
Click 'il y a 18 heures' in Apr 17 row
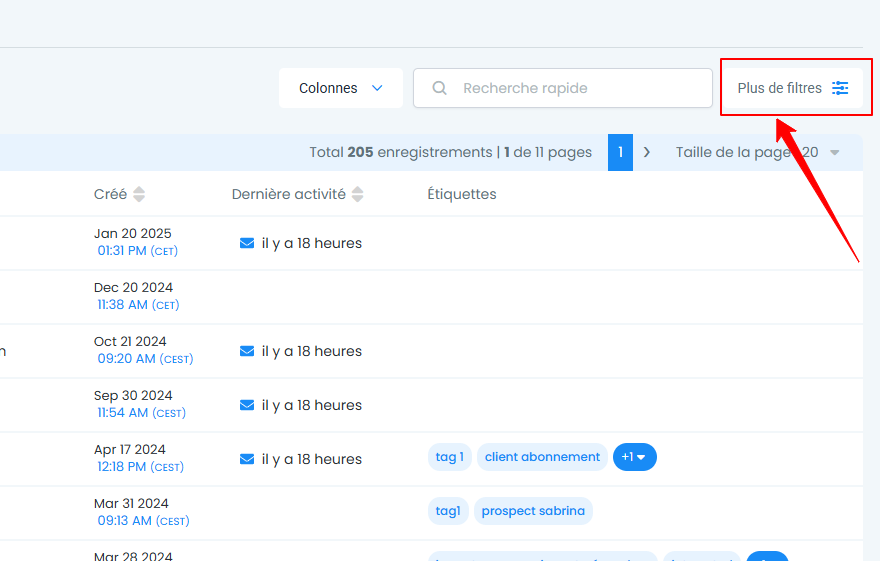pyautogui.click(x=311, y=459)
